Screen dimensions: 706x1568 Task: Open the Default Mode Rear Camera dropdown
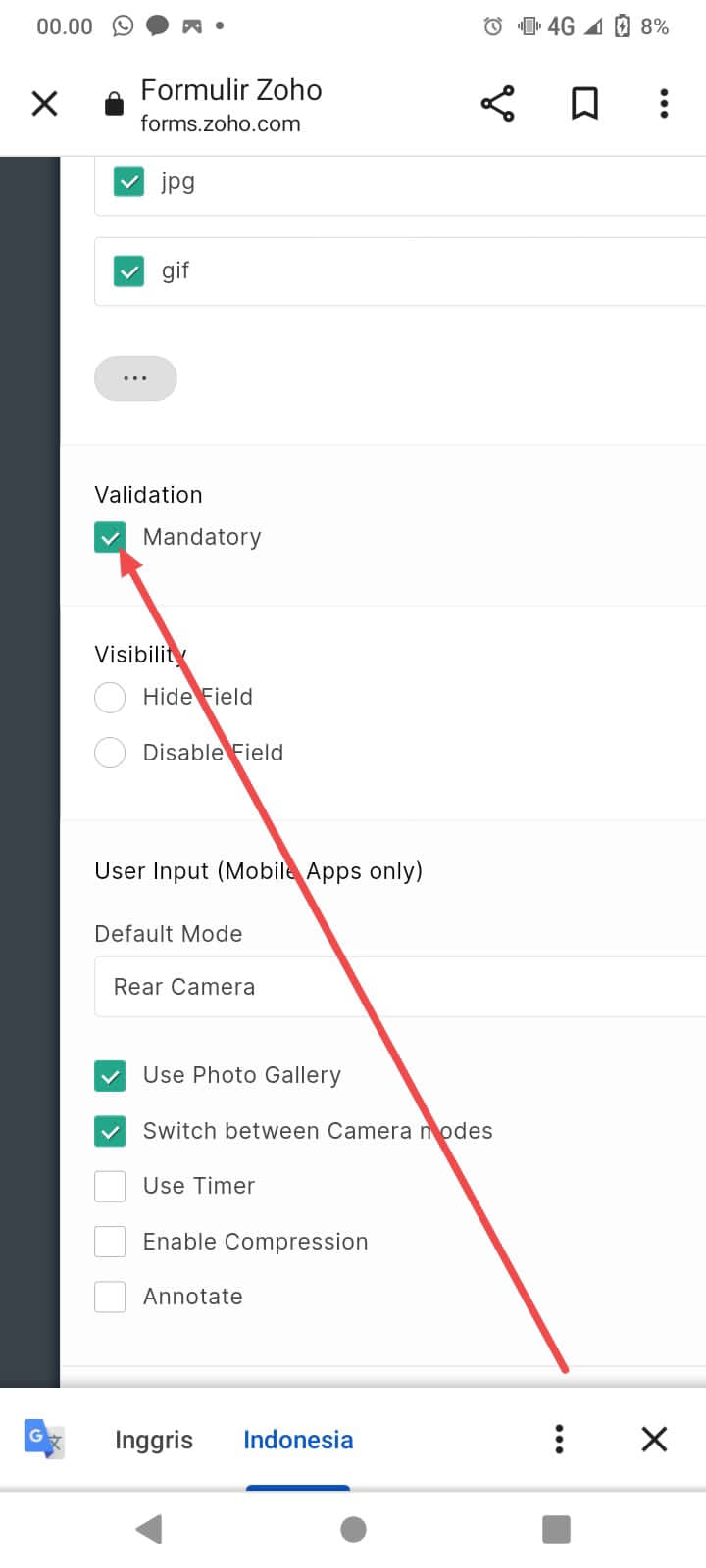pyautogui.click(x=400, y=987)
